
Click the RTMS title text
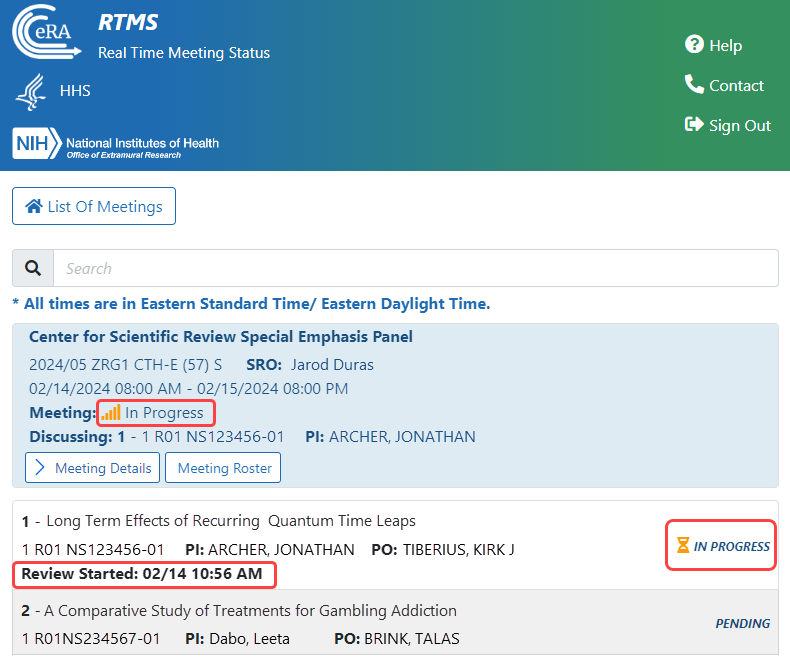[x=128, y=22]
